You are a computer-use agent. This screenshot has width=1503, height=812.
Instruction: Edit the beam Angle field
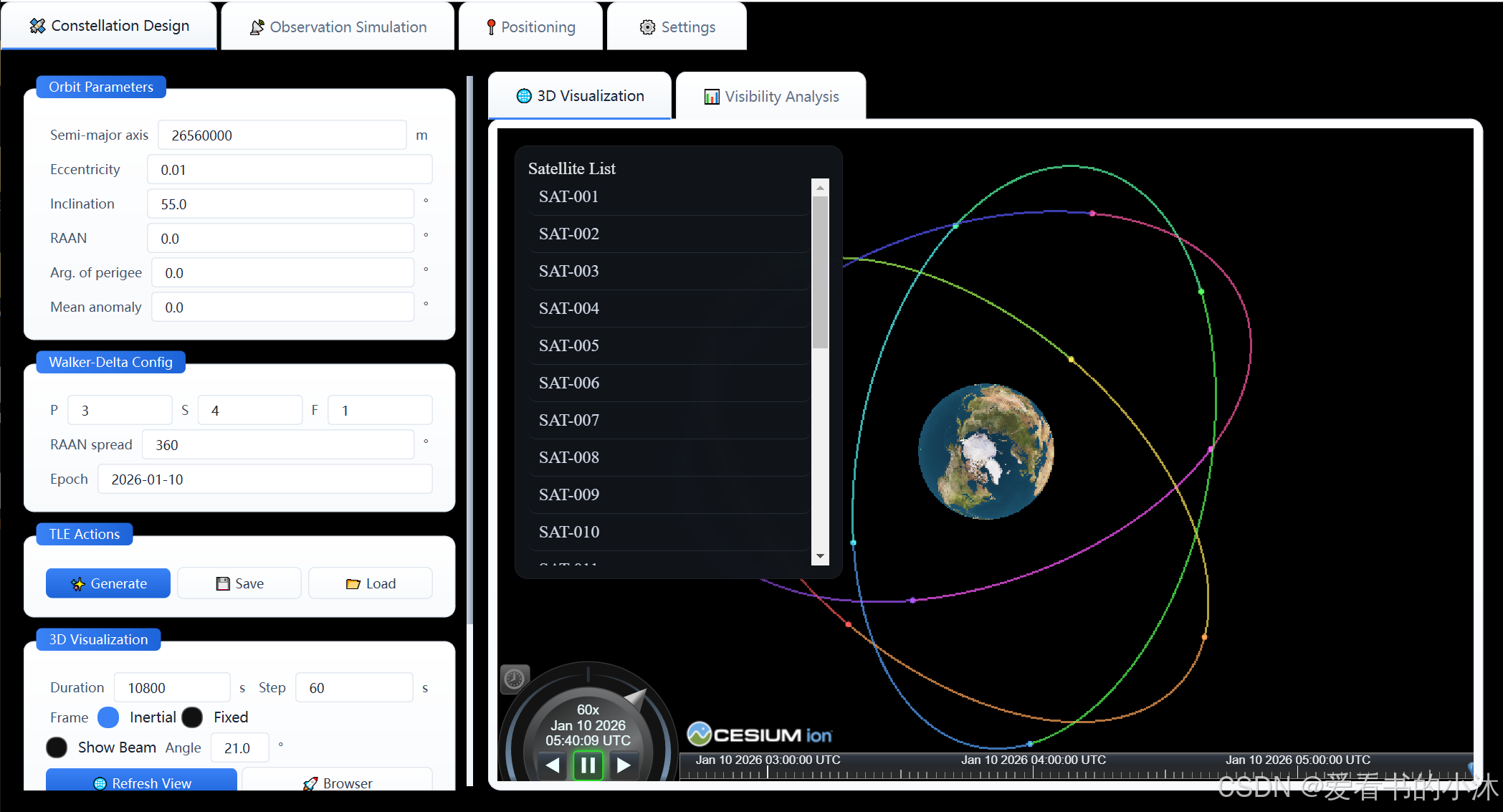coord(239,748)
